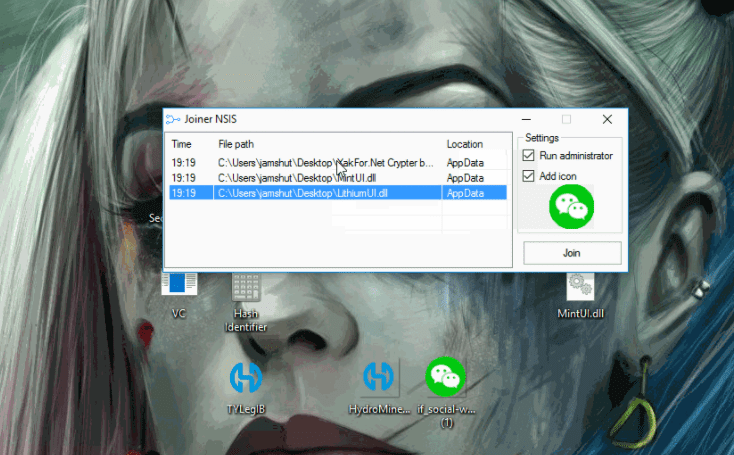Click the Location column header
Image resolution: width=734 pixels, height=455 pixels.
pyautogui.click(x=465, y=144)
